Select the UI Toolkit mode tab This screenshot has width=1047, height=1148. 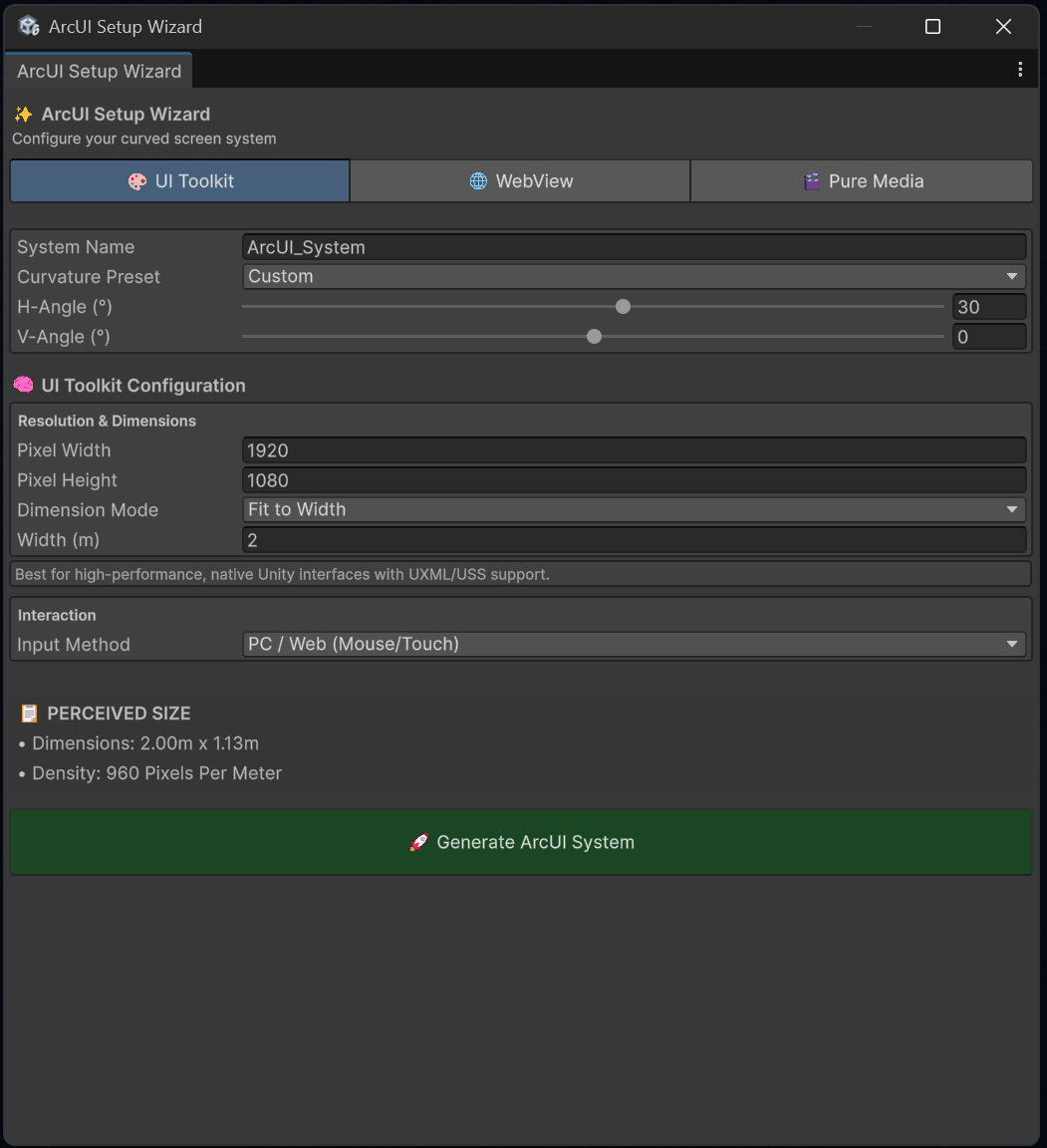(x=180, y=180)
